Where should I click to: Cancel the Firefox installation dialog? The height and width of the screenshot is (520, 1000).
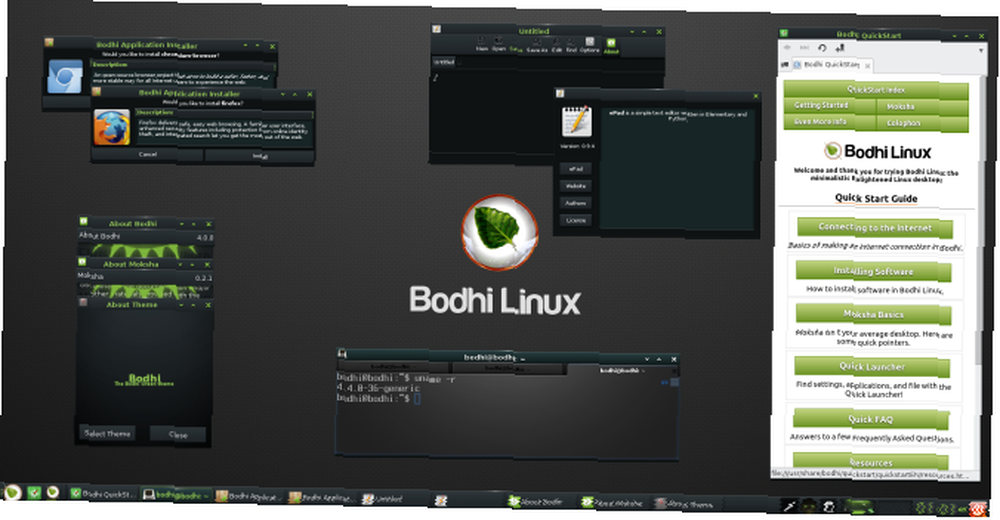coord(147,154)
